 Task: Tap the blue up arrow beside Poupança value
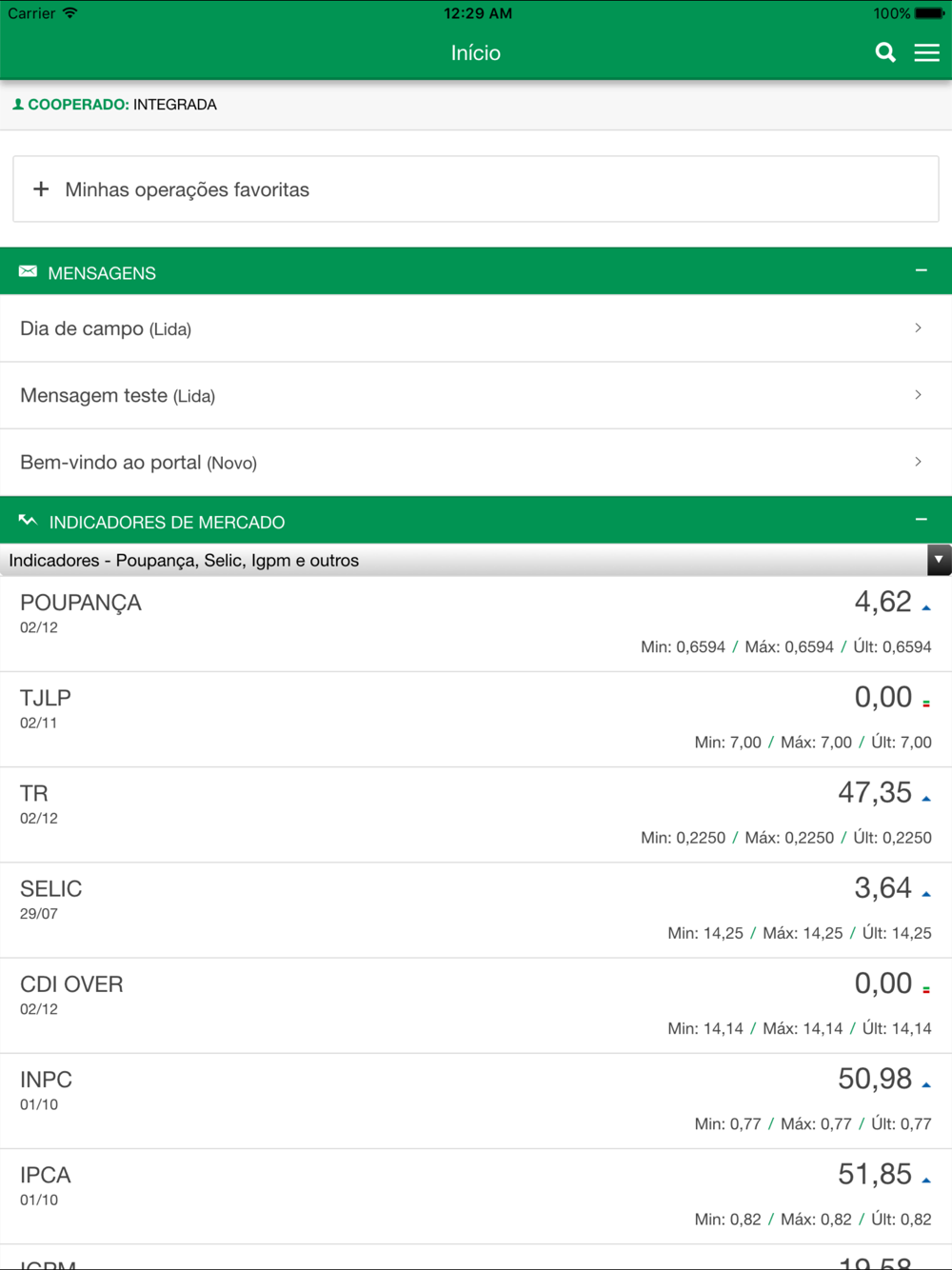click(926, 607)
